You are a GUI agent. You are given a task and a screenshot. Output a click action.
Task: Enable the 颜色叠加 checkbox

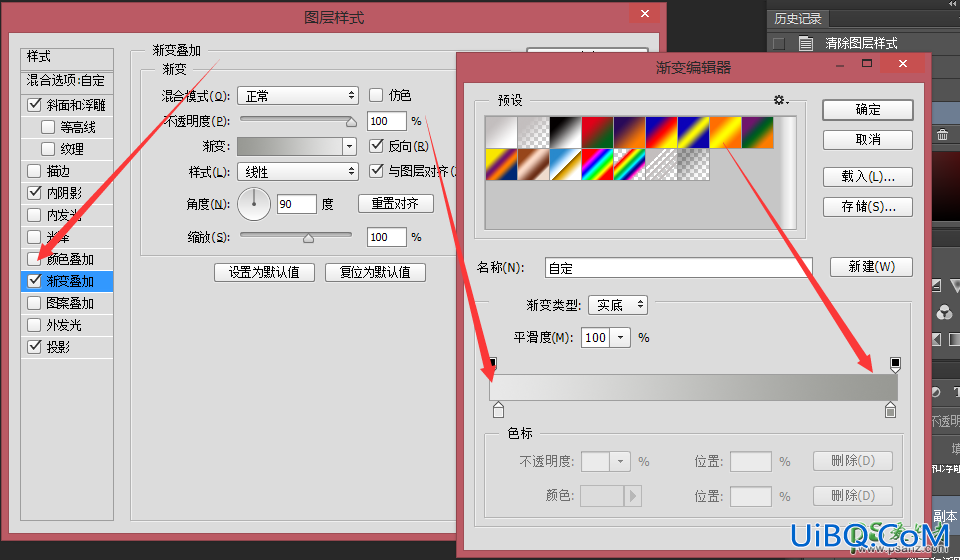tap(34, 259)
